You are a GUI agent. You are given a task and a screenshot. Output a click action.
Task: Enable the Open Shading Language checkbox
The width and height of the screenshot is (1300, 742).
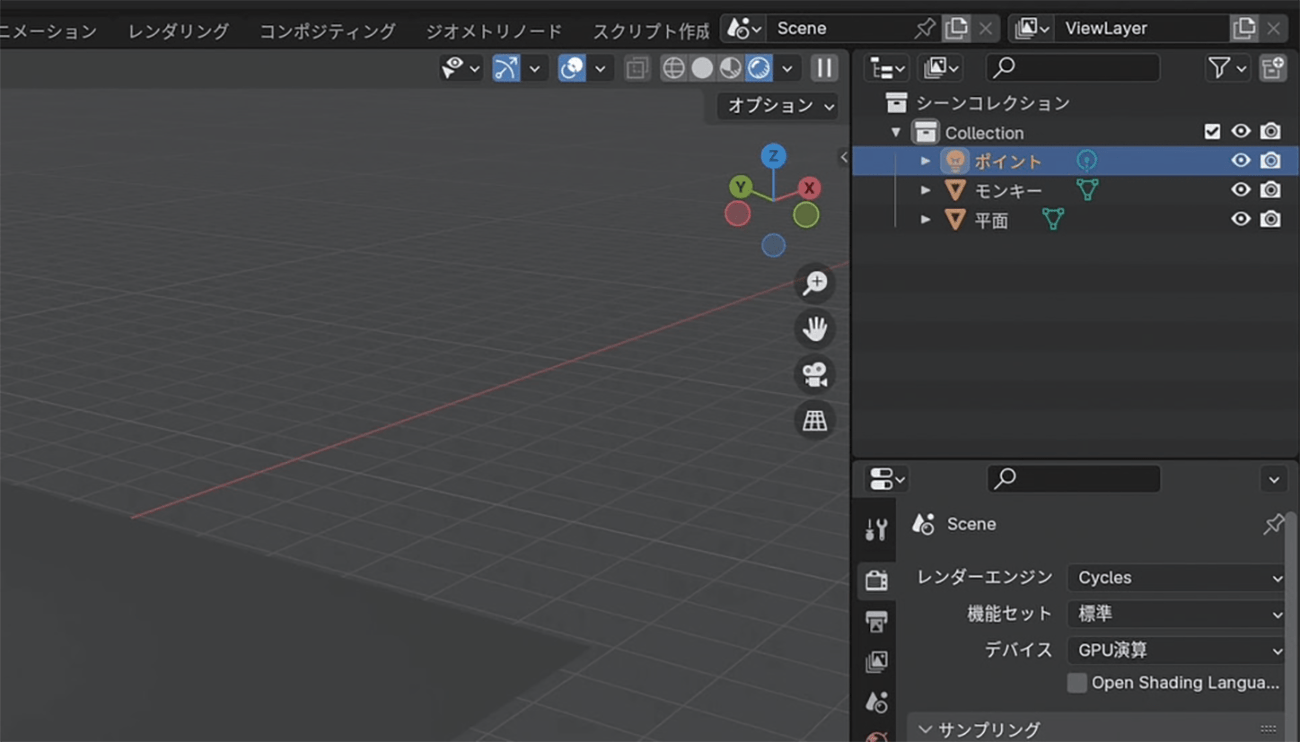(1077, 682)
